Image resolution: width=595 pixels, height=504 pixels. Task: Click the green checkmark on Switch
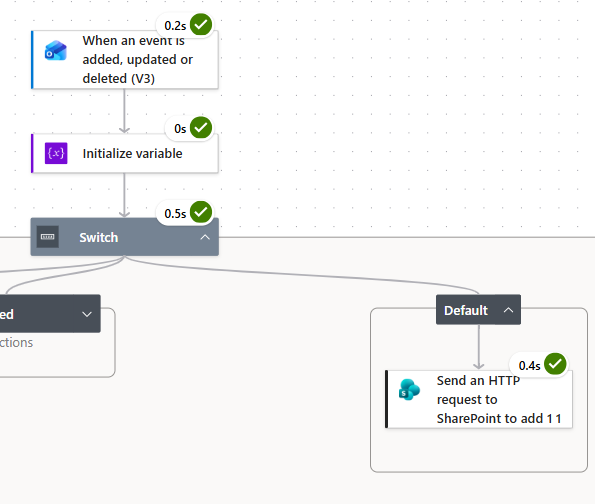[201, 212]
